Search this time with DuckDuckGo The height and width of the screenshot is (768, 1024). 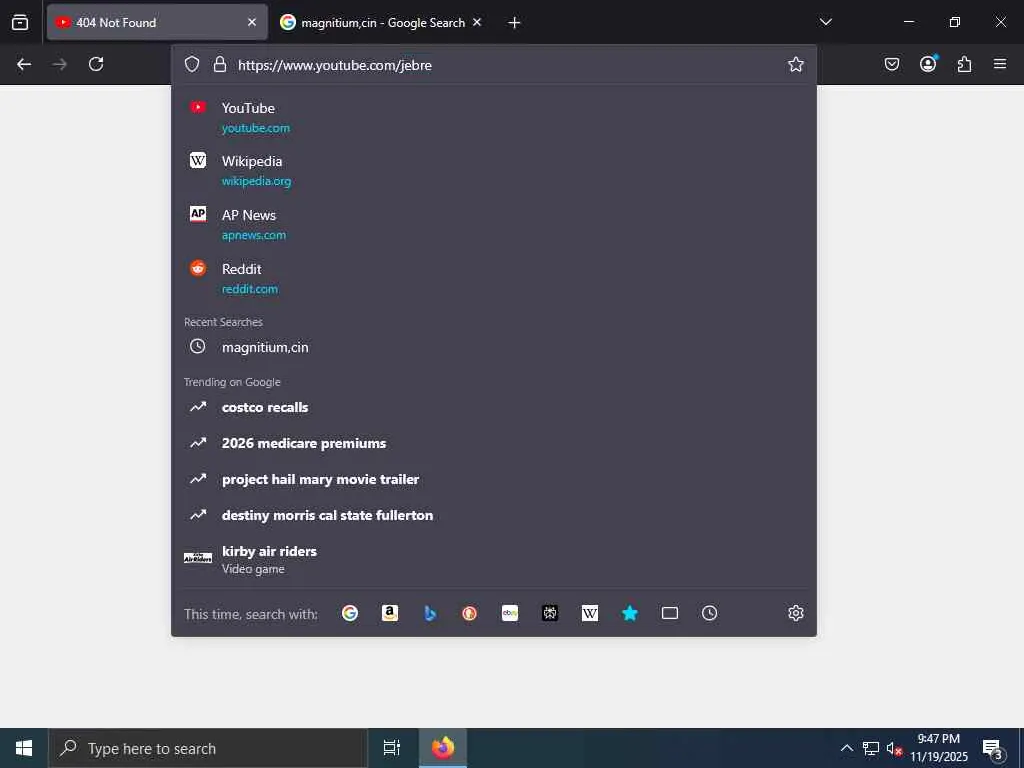click(x=470, y=613)
